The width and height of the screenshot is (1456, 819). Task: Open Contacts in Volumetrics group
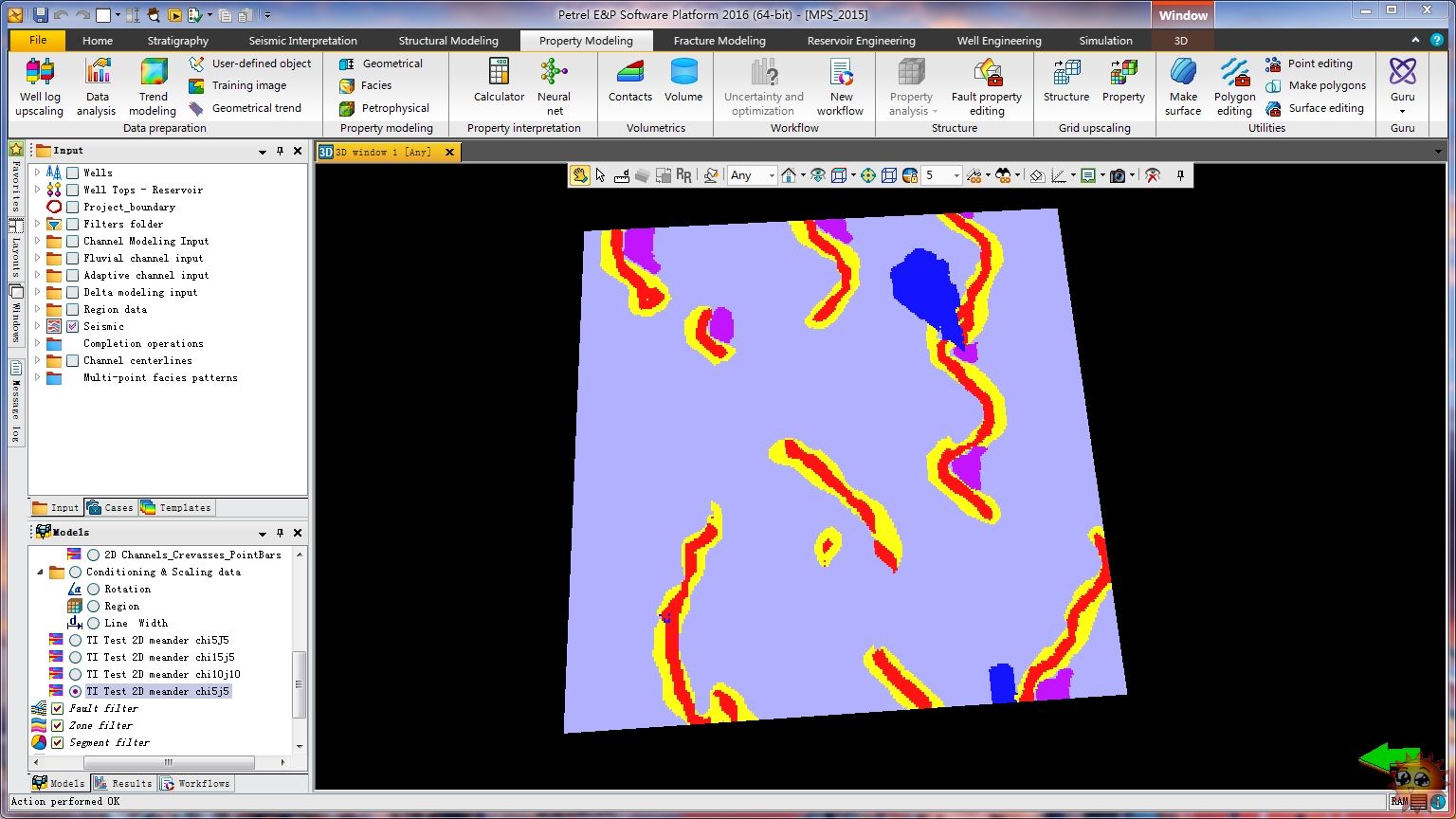pos(629,82)
